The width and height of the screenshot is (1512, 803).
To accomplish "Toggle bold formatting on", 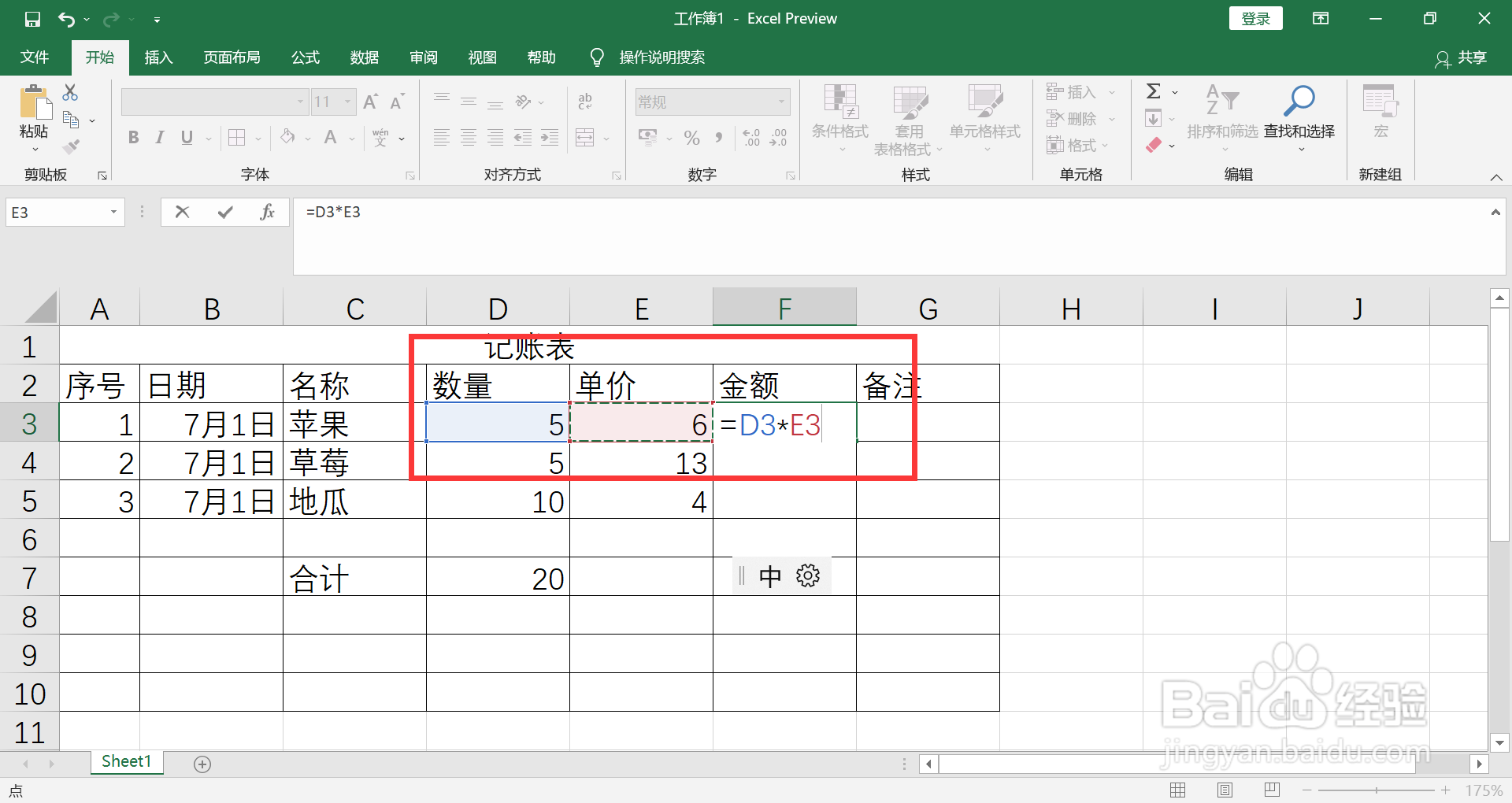I will [132, 138].
